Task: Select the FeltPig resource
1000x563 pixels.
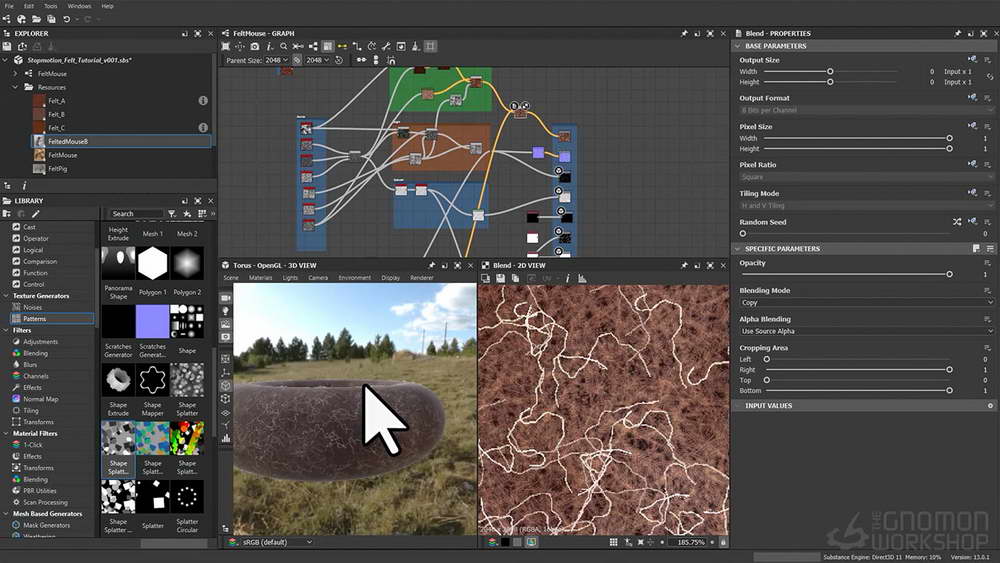Action: pyautogui.click(x=57, y=169)
